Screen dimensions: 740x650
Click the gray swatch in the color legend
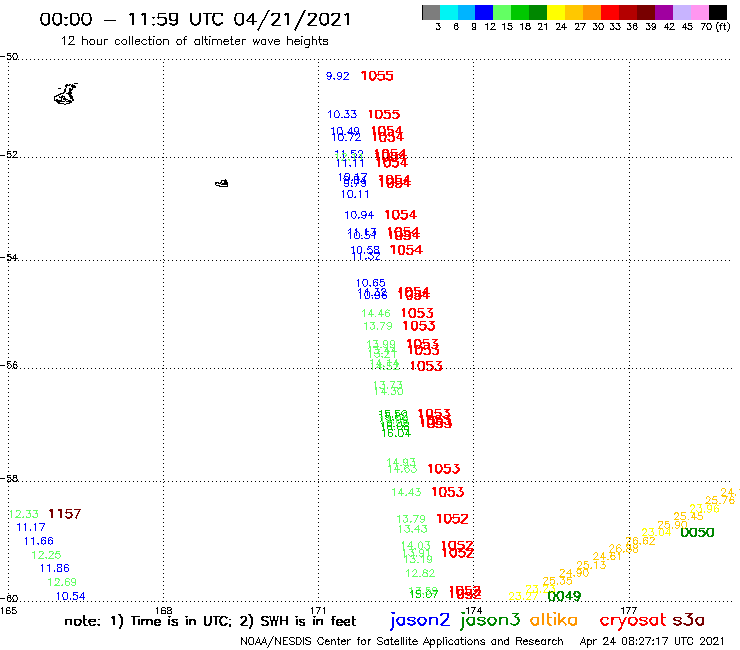click(x=431, y=12)
